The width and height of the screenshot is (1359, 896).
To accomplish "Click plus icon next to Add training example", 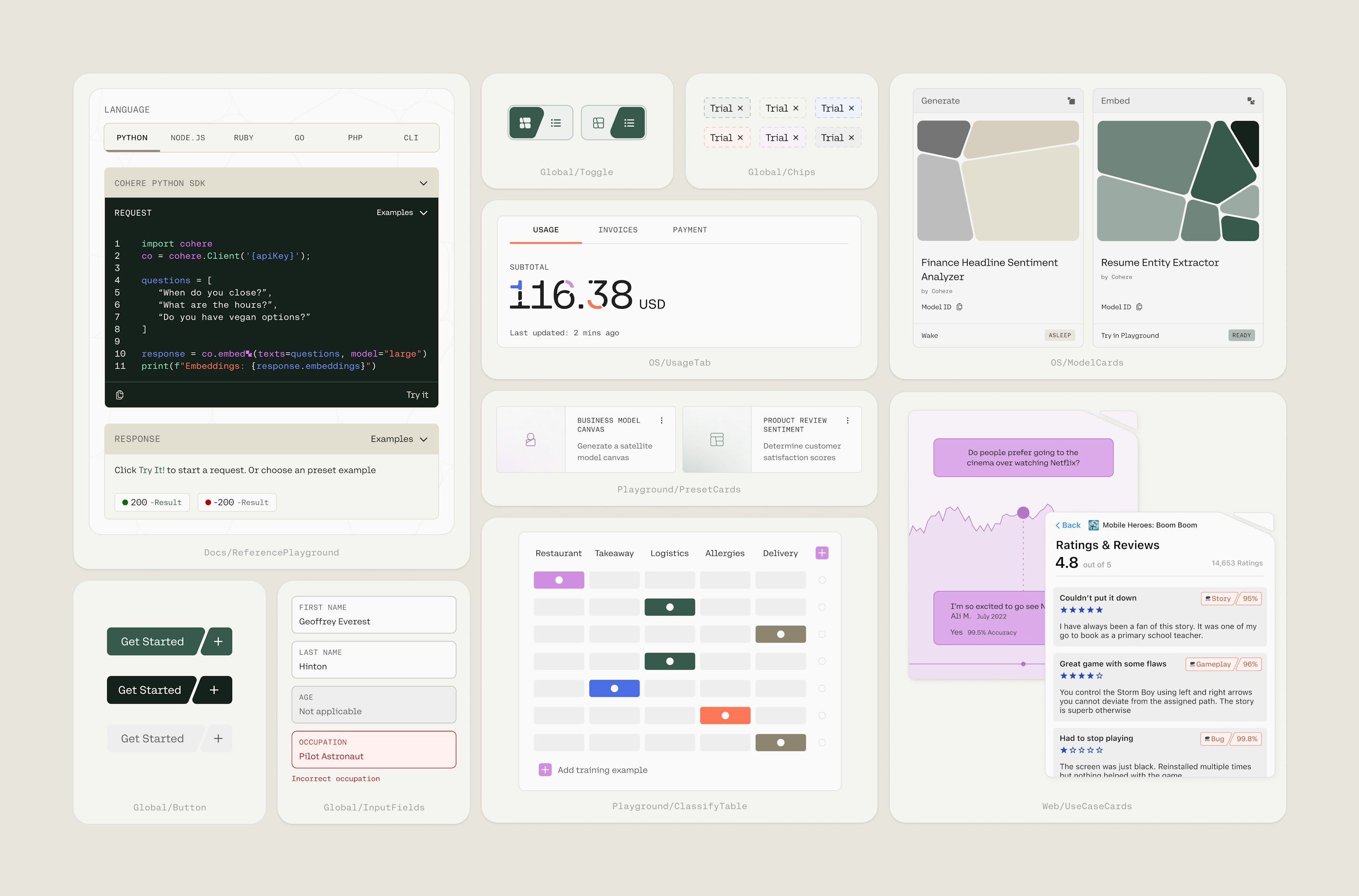I will point(545,770).
